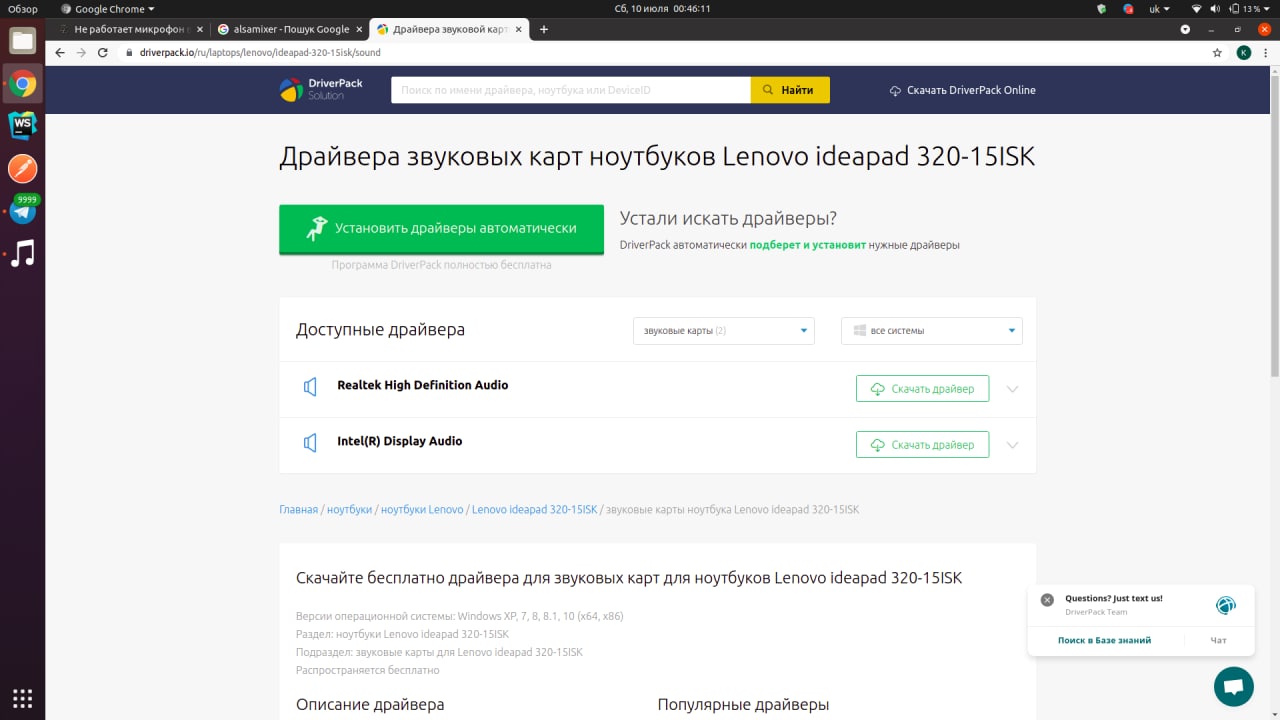Open the clock and calendar in the top bar
Viewport: 1280px width, 720px height.
point(664,9)
